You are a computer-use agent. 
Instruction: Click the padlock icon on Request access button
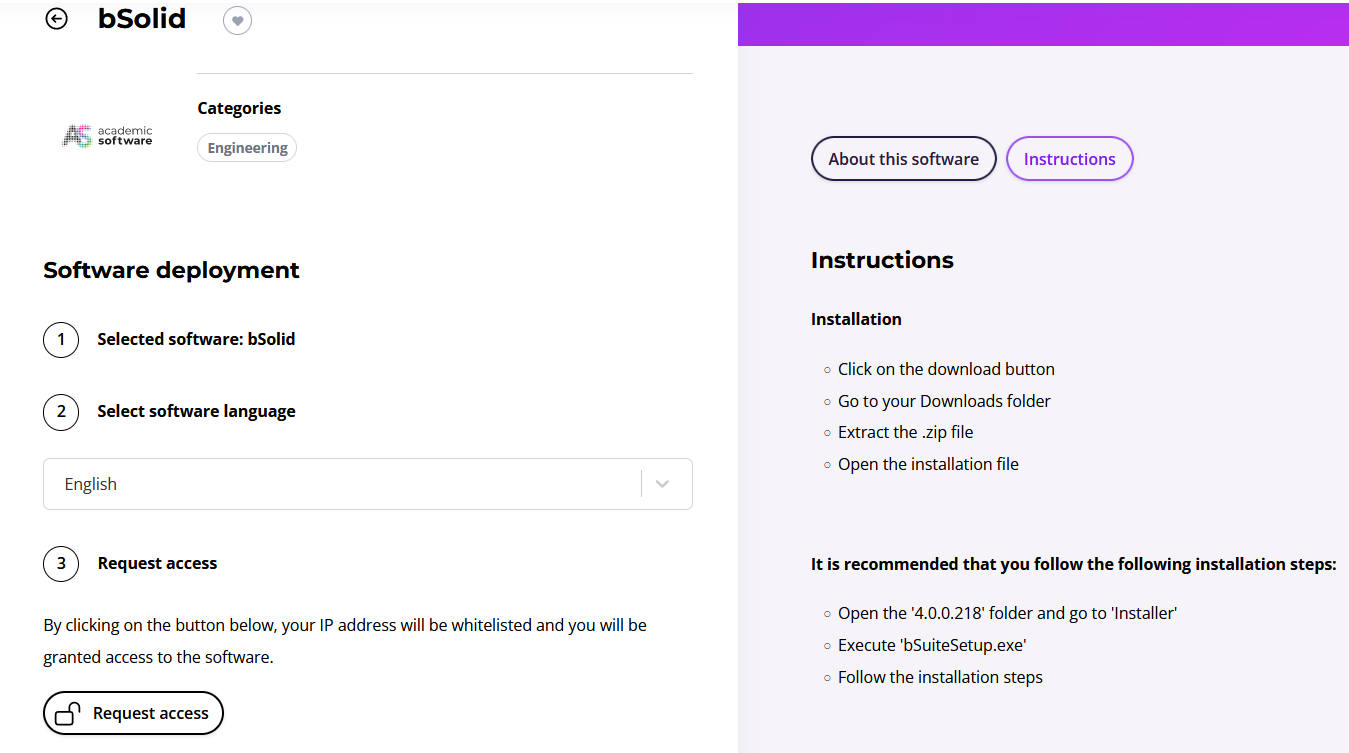click(x=67, y=712)
